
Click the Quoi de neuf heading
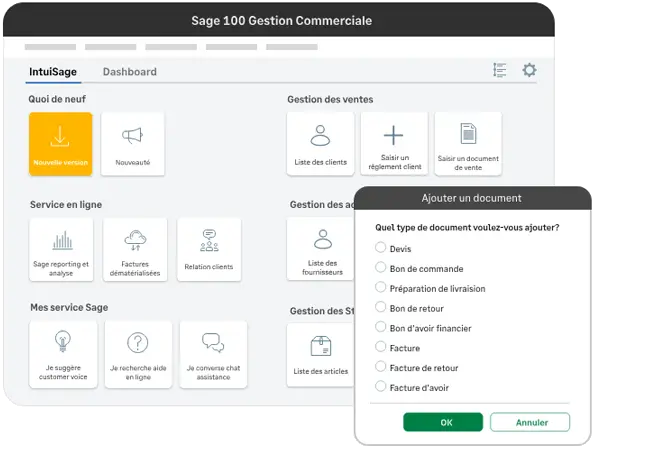point(57,99)
